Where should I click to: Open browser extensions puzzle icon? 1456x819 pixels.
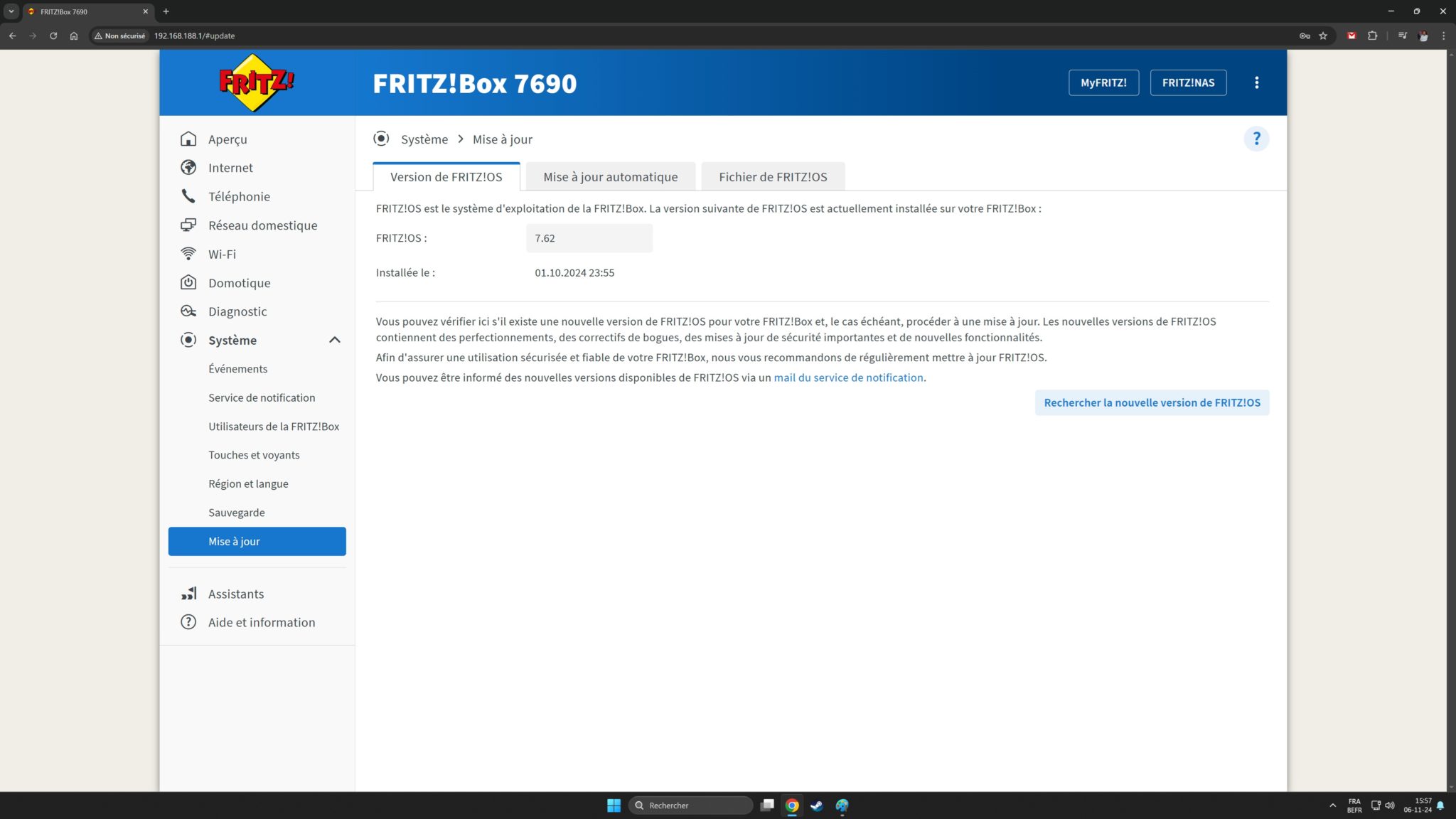pyautogui.click(x=1372, y=36)
